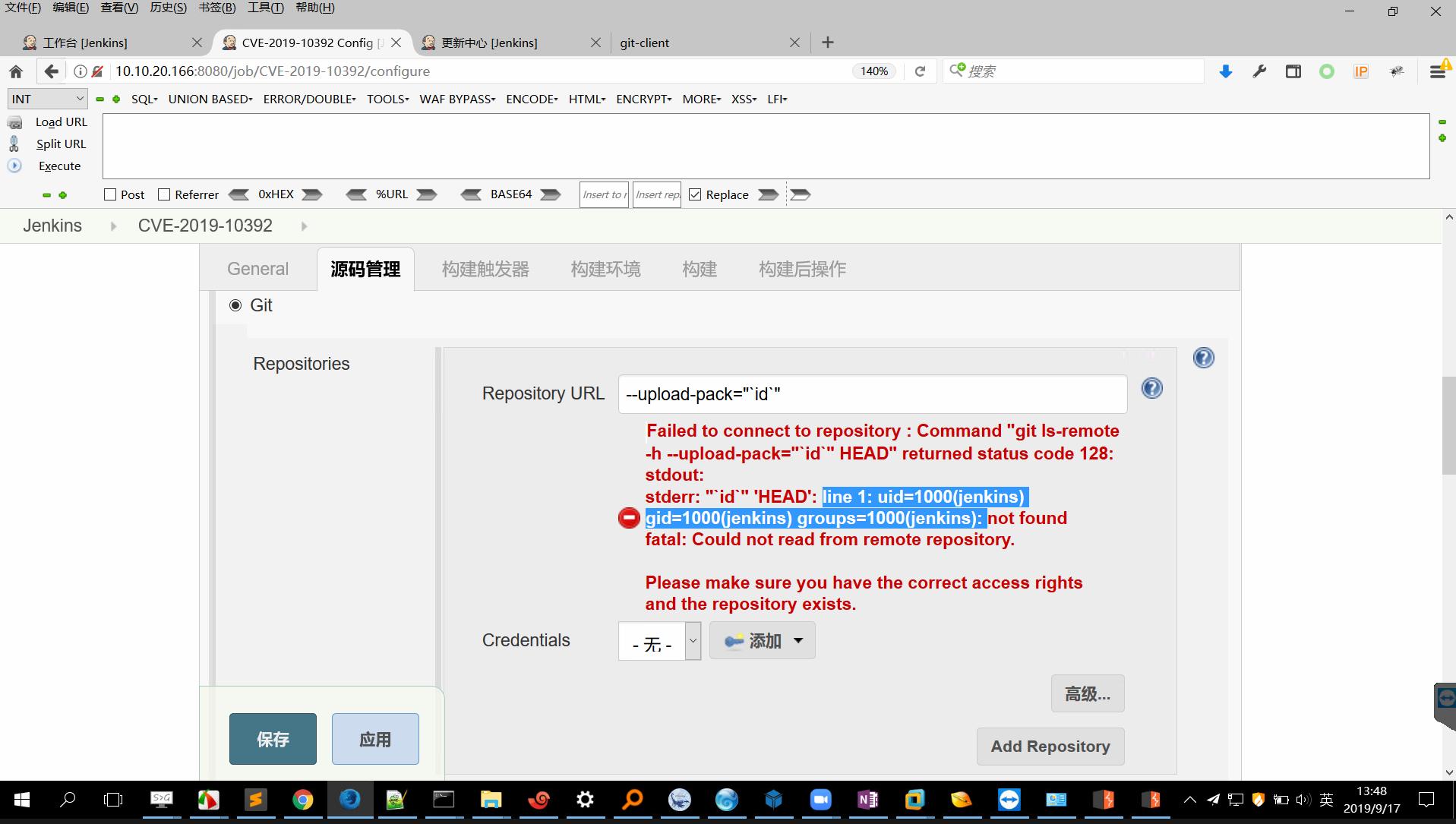Click the %URL decode left arrow
The image size is (1456, 824).
(356, 194)
